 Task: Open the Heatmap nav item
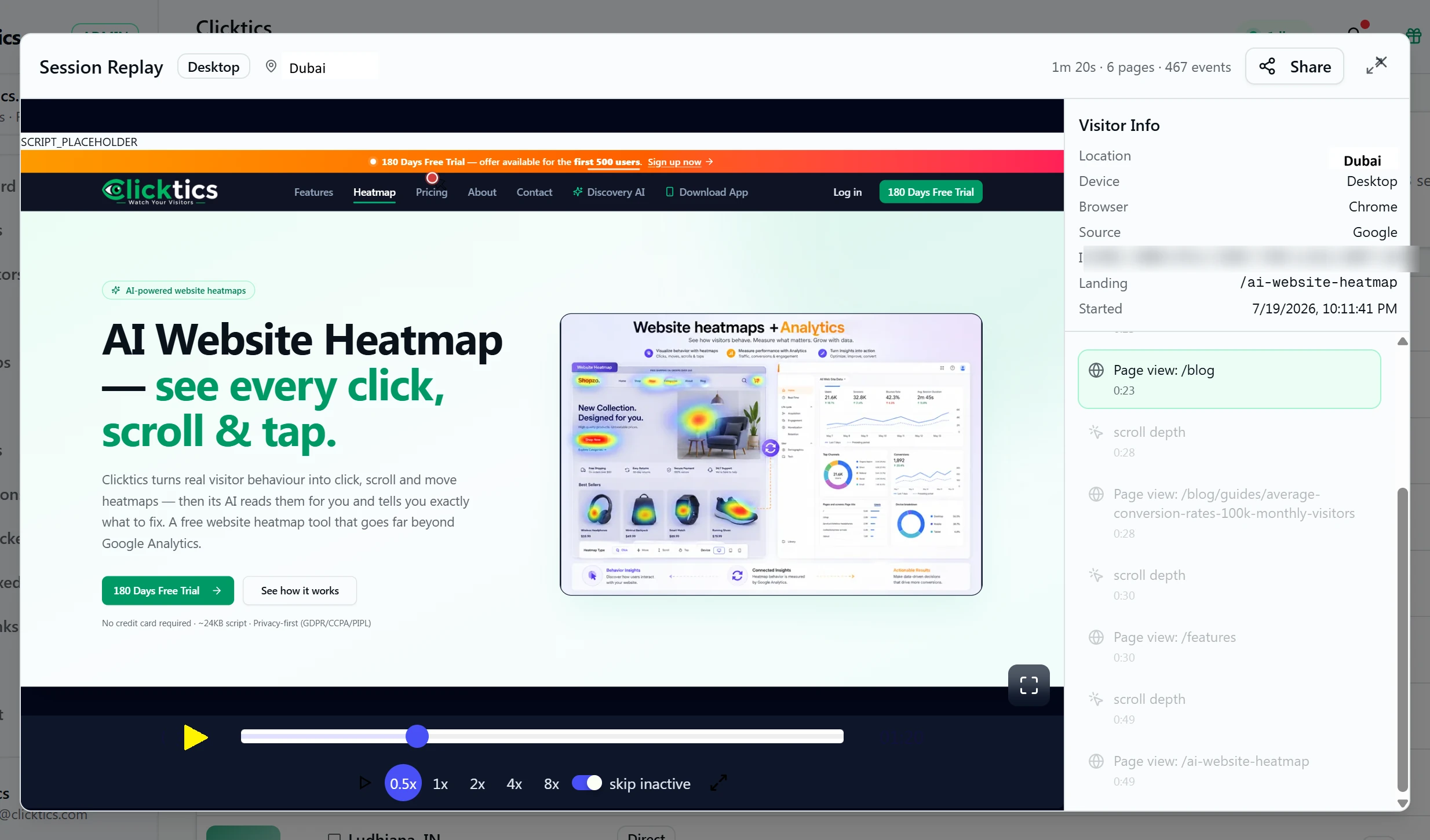pyautogui.click(x=374, y=192)
